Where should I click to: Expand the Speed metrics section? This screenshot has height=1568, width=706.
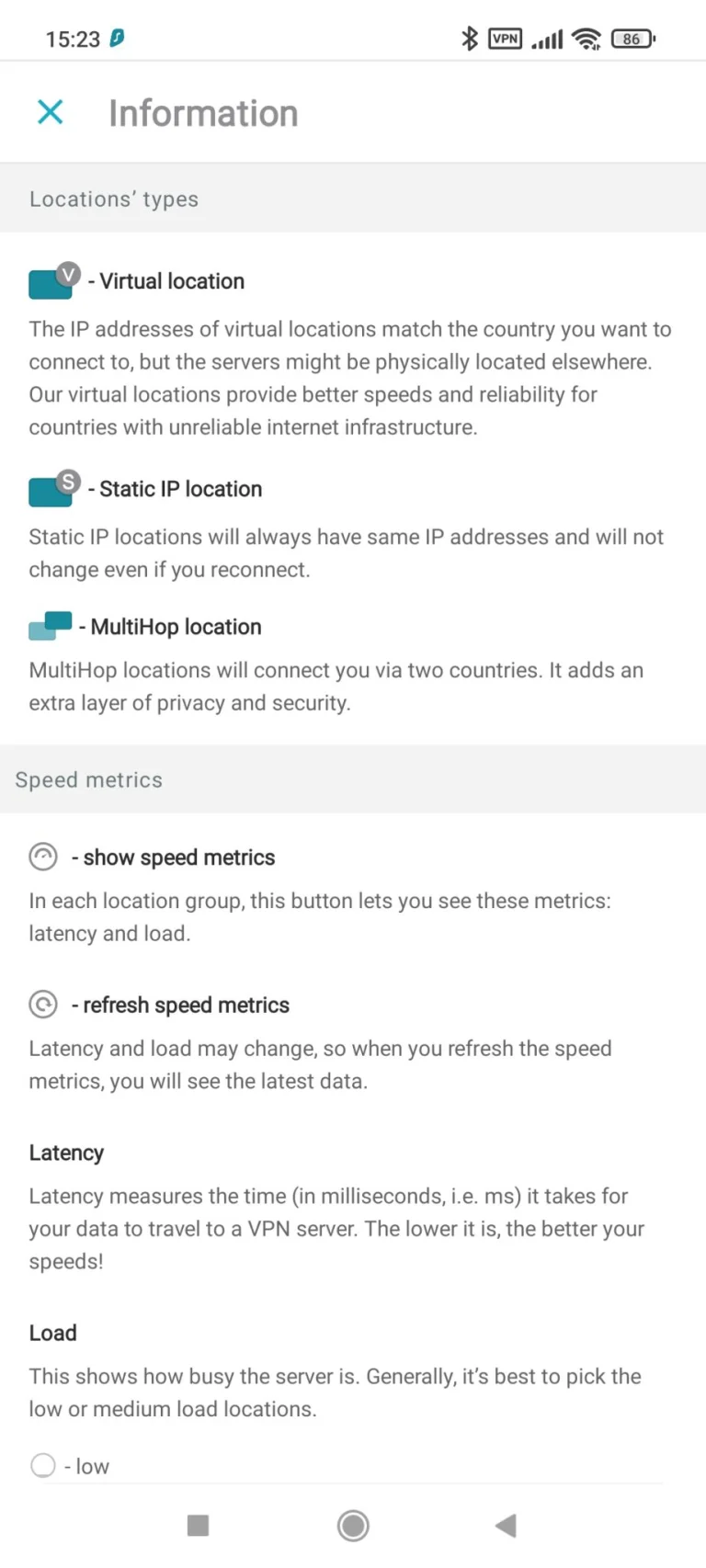coord(88,779)
